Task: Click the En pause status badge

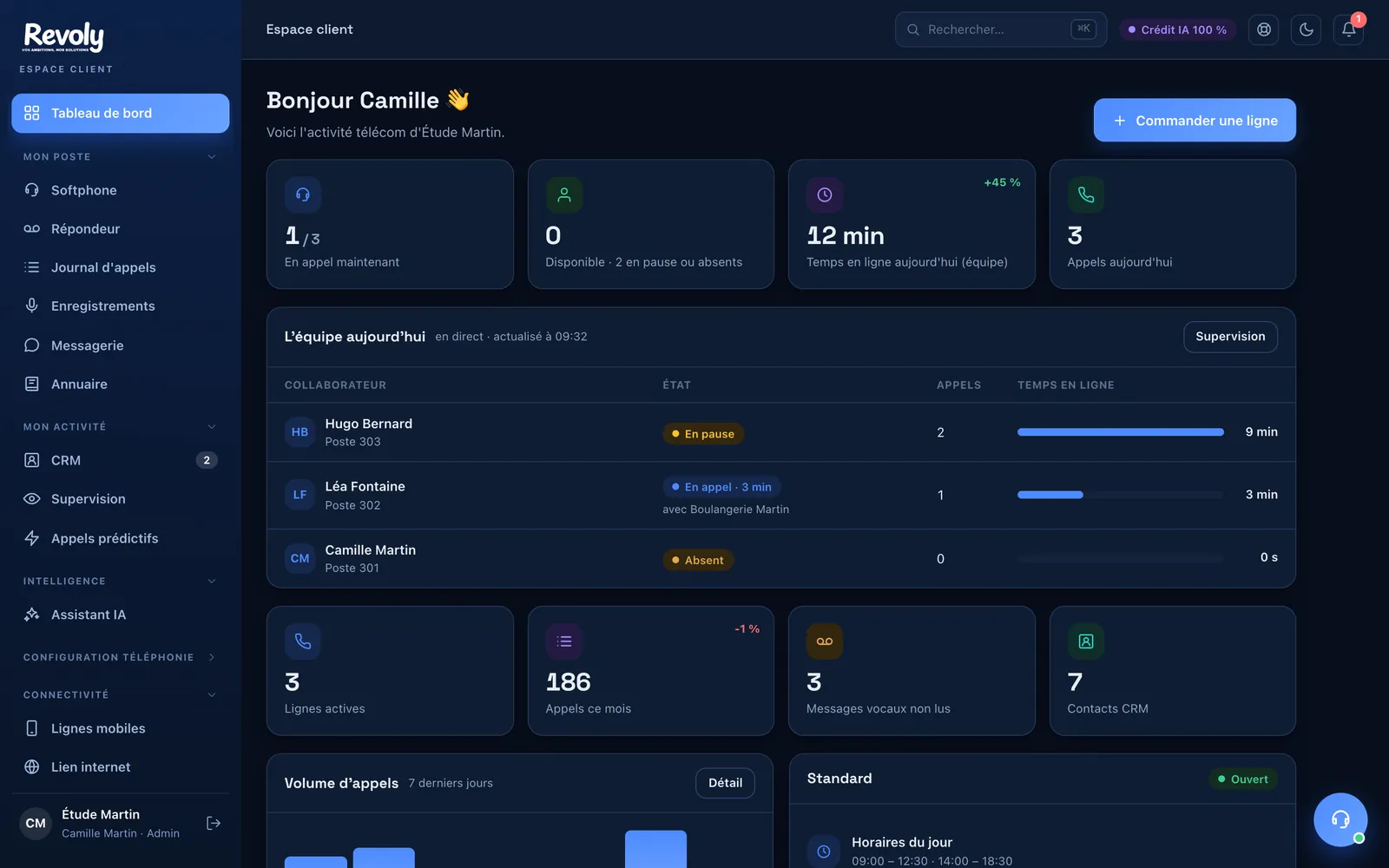Action: [703, 434]
